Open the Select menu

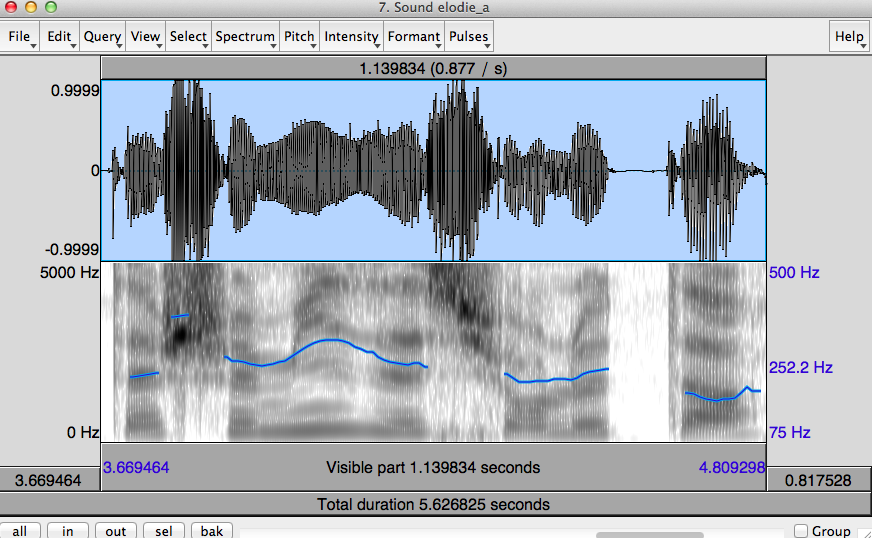pos(188,37)
